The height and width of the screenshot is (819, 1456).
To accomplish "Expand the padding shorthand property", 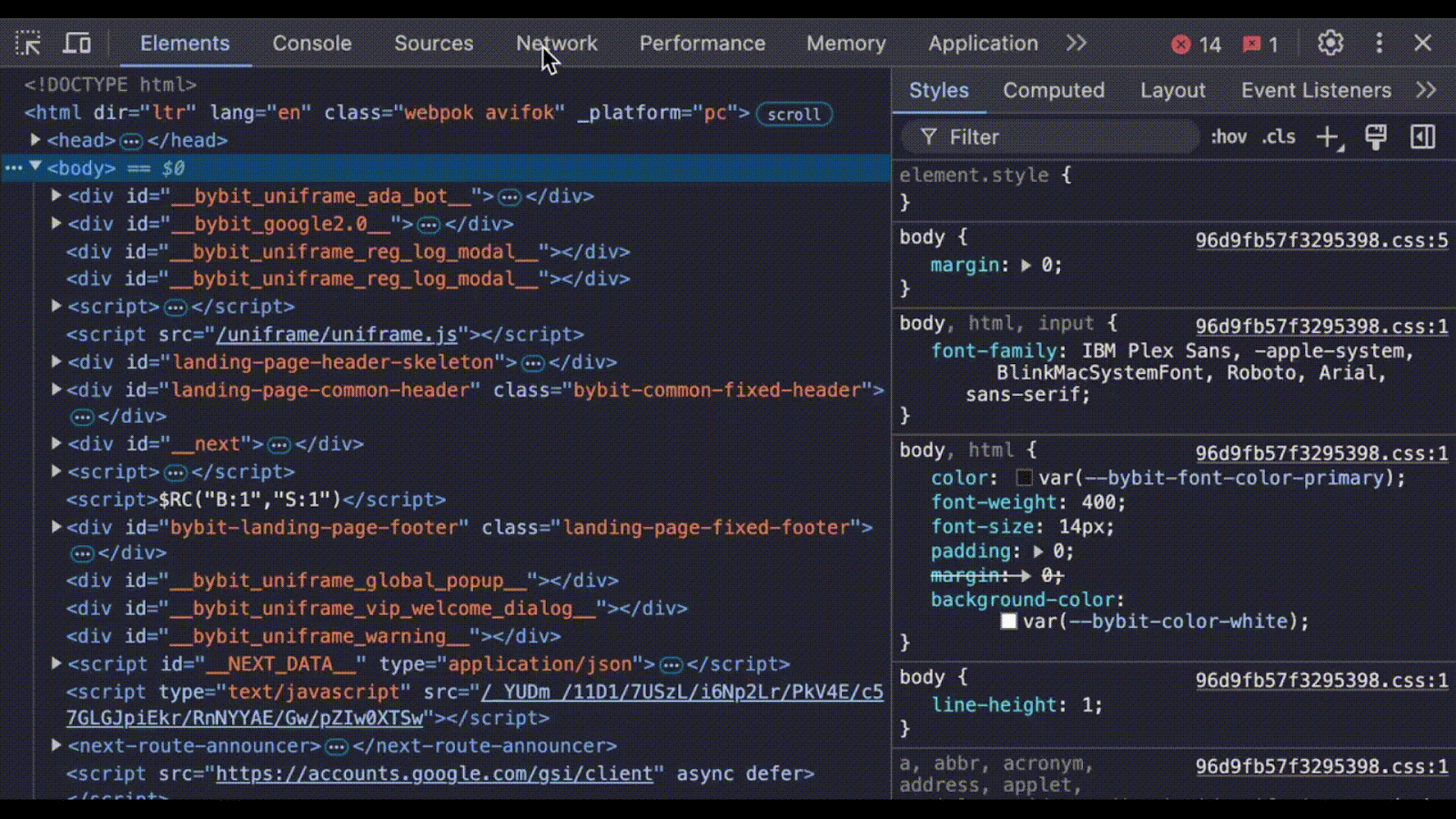I will (1038, 551).
